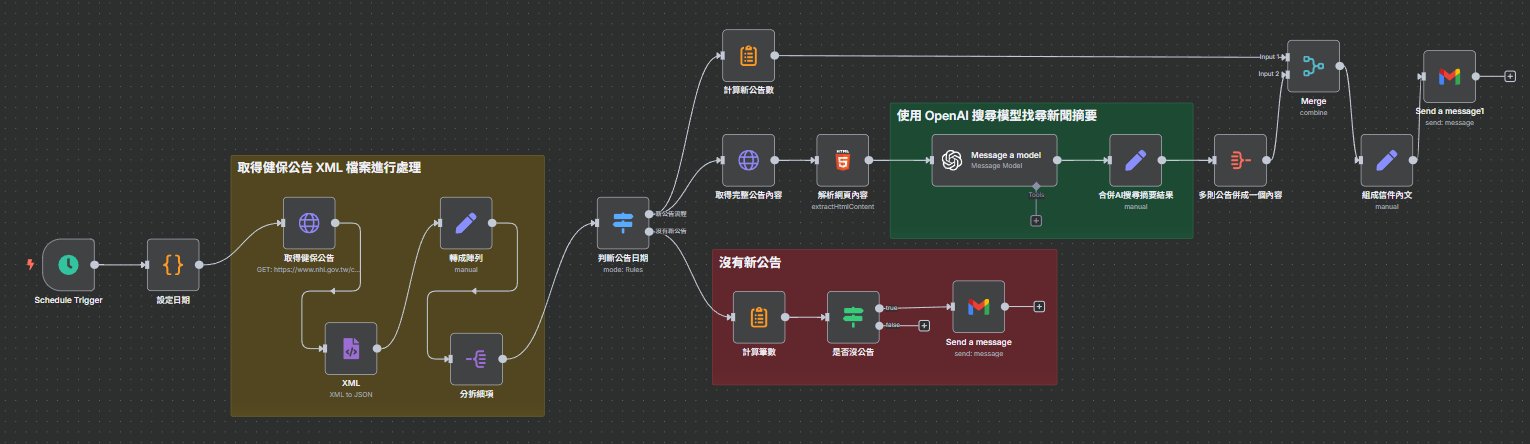1530x444 pixels.
Task: Select the XML to JSON node
Action: [x=351, y=348]
